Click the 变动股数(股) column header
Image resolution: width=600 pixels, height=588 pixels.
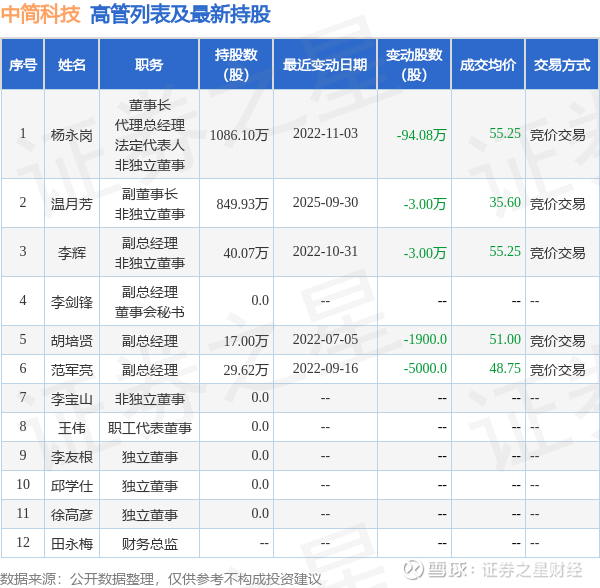point(414,64)
